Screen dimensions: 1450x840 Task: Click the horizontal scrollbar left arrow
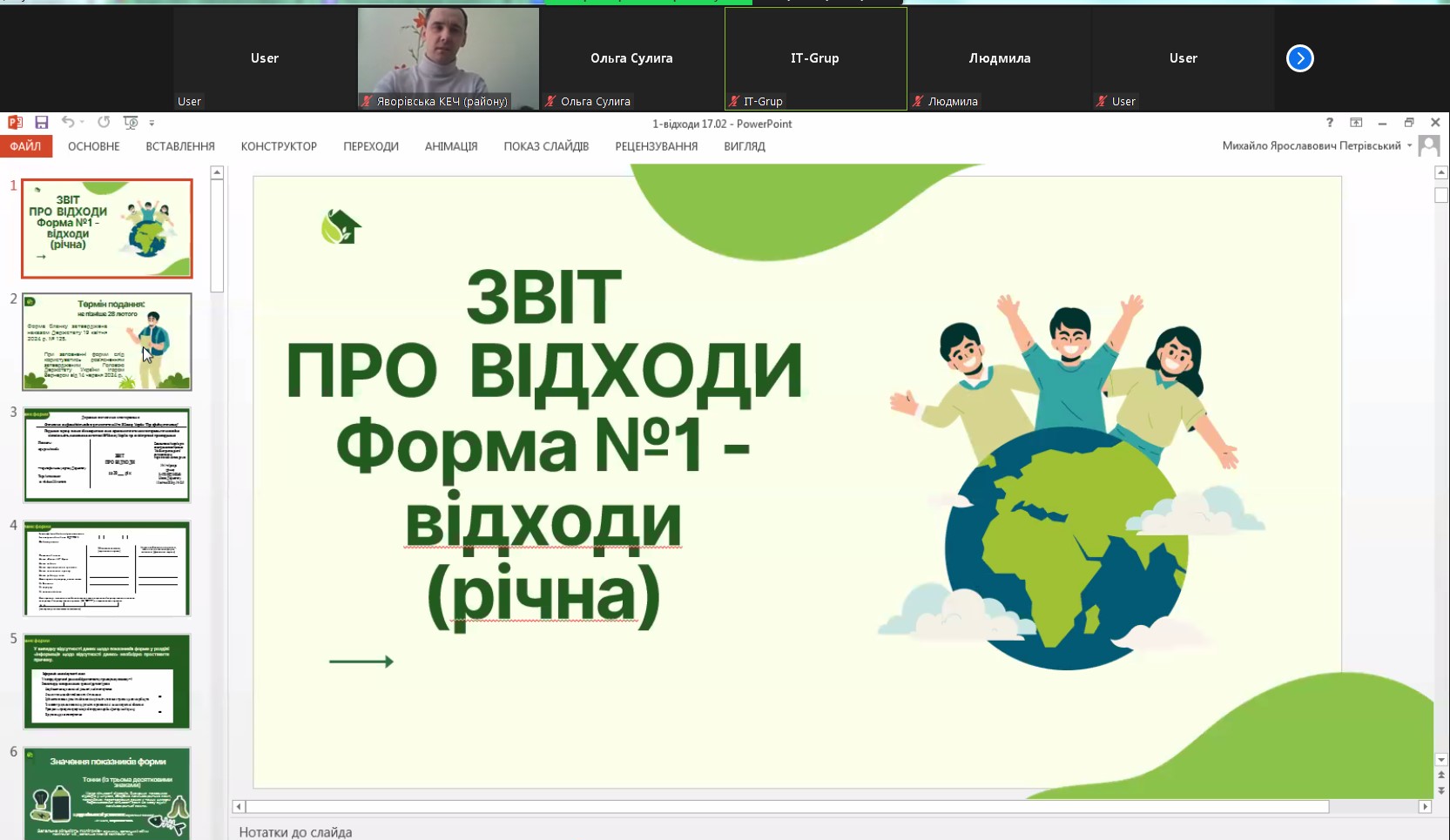click(239, 807)
